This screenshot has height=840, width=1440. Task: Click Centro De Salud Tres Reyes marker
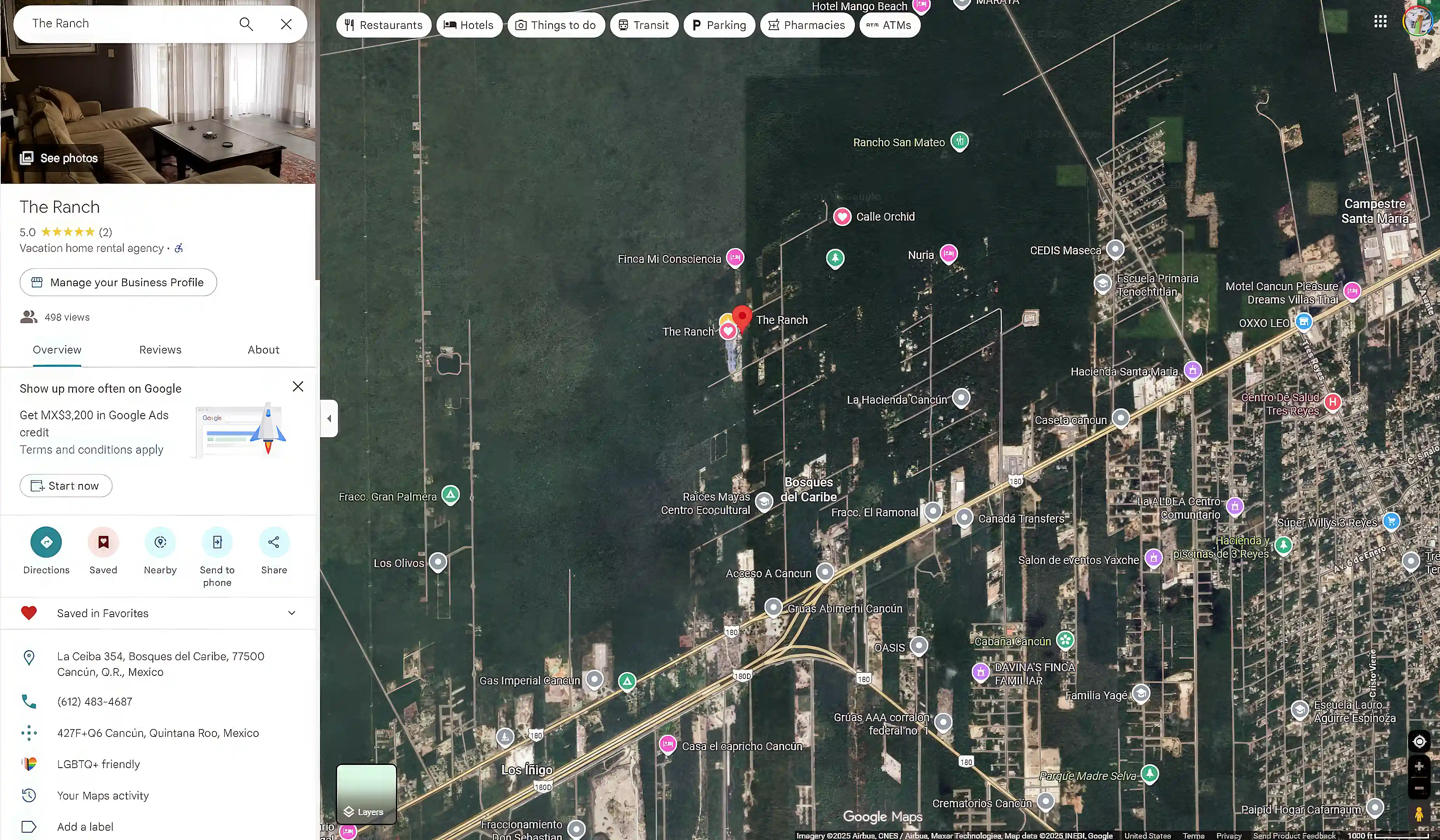(1333, 402)
